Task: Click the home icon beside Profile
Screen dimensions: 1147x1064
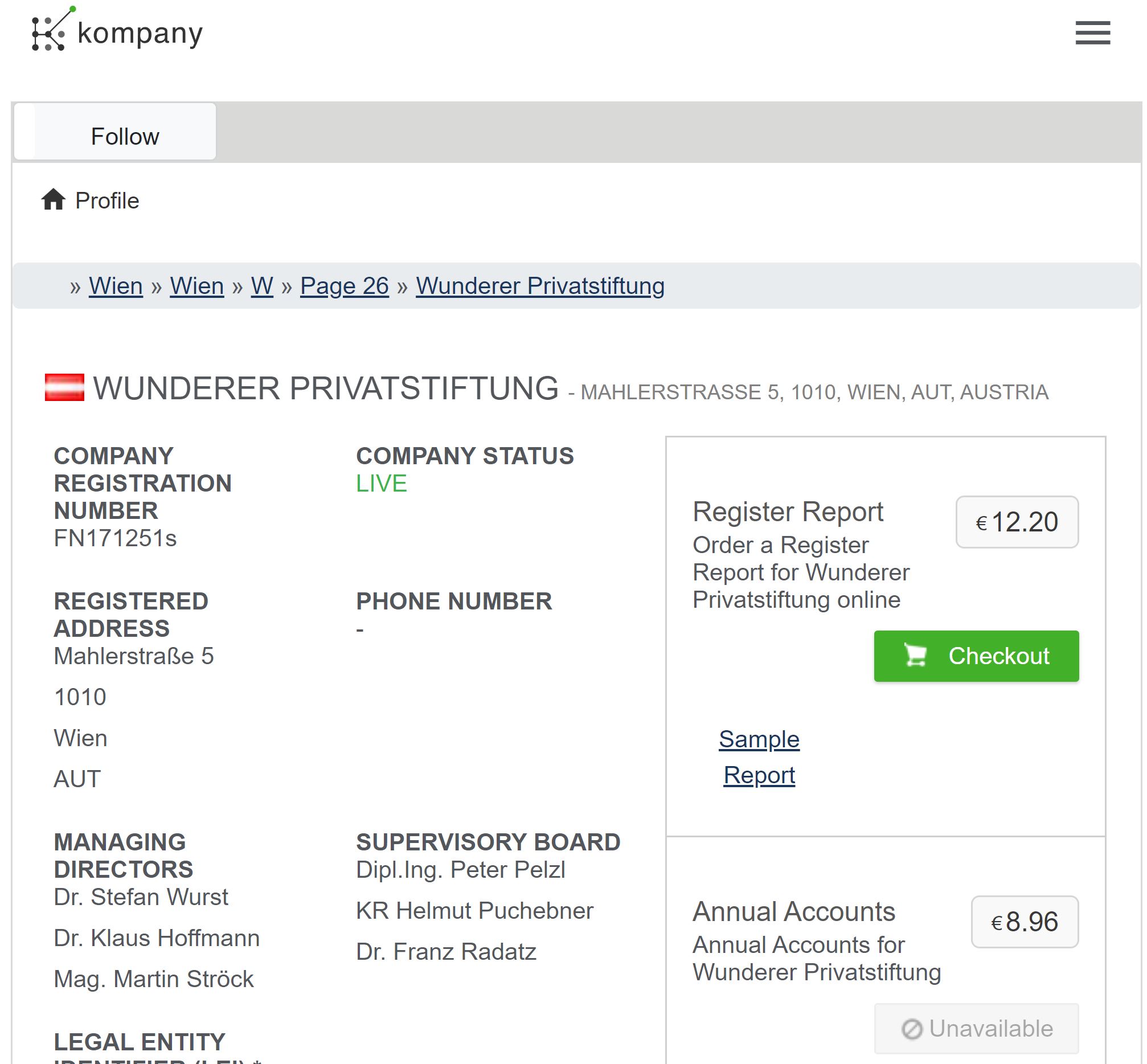Action: click(x=53, y=199)
